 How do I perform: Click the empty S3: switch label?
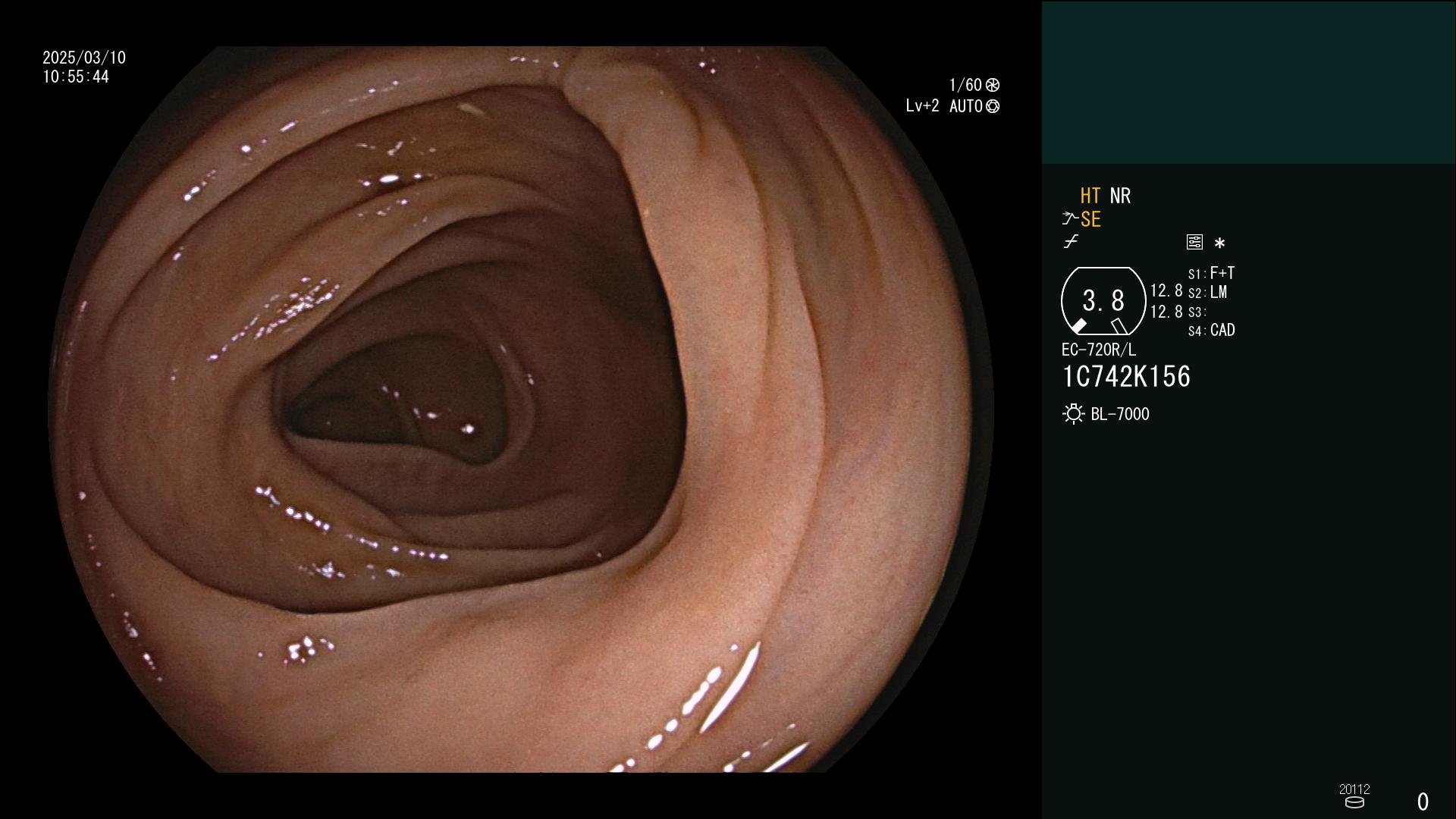coord(1197,312)
